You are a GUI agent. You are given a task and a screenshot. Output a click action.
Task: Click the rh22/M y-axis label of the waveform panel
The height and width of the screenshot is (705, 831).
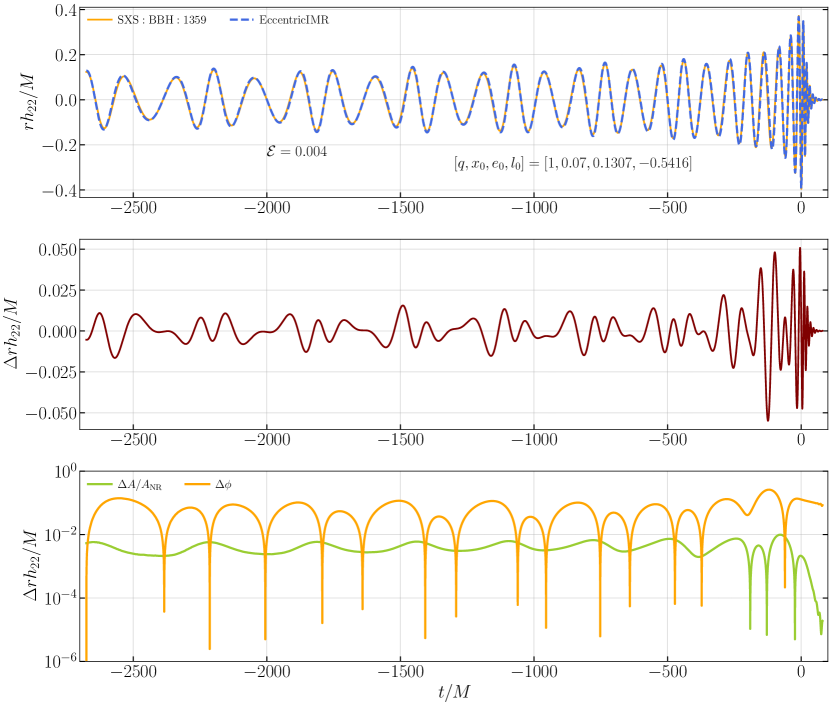(28, 102)
